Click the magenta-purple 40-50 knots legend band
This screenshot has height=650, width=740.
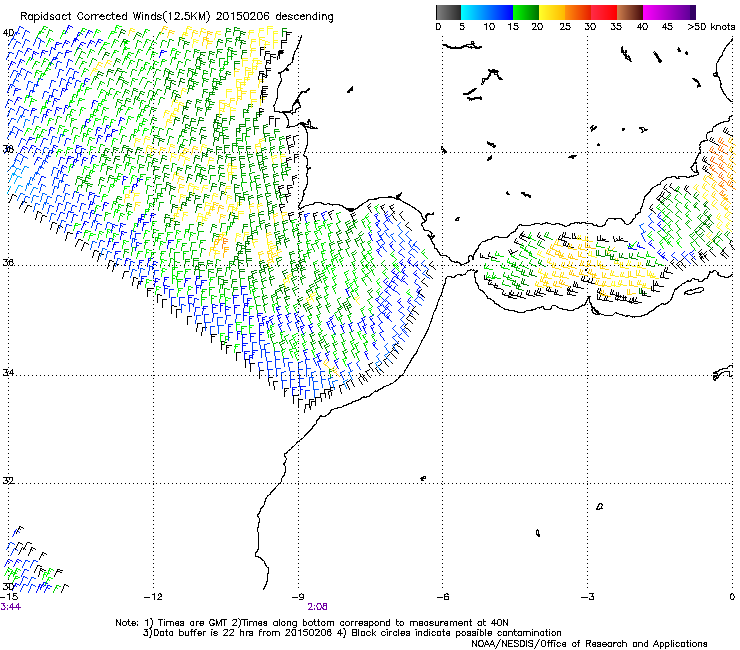pyautogui.click(x=669, y=12)
